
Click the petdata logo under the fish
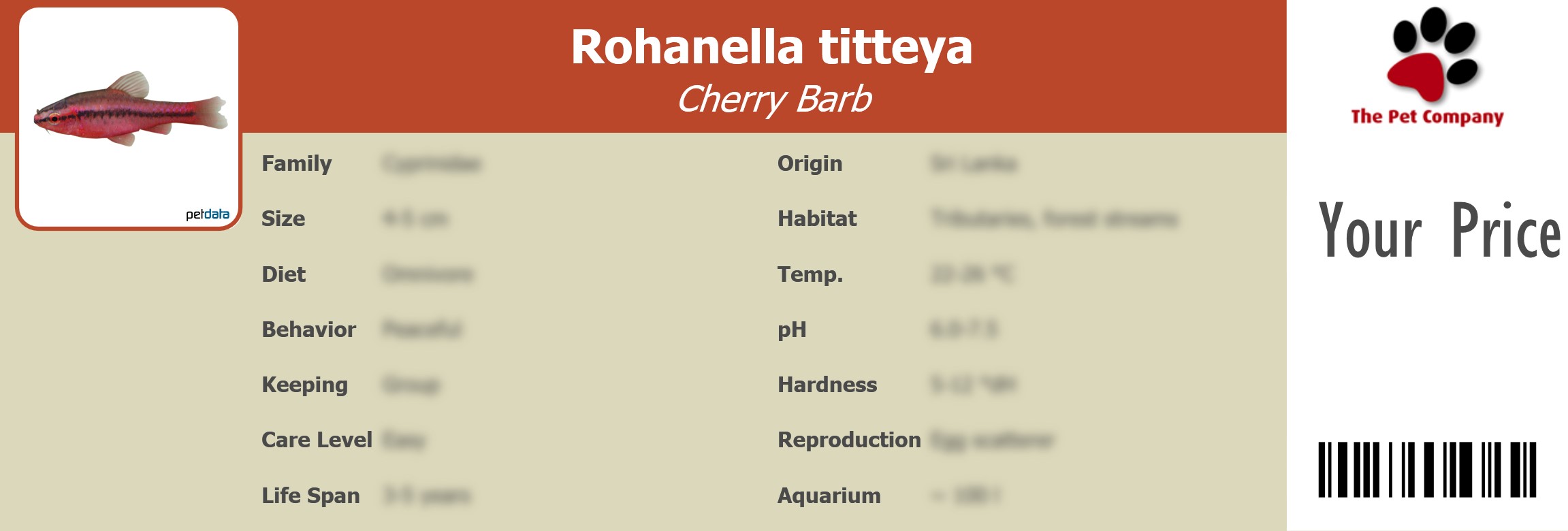tap(208, 214)
